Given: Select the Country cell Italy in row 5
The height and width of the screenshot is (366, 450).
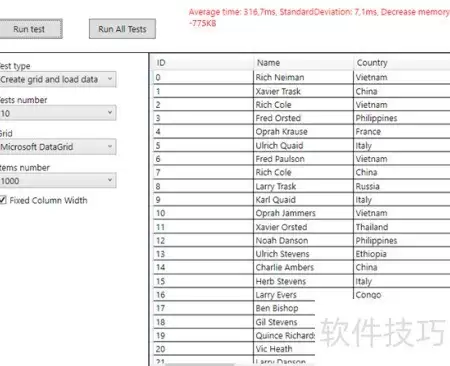Looking at the screenshot, I should (402, 145).
